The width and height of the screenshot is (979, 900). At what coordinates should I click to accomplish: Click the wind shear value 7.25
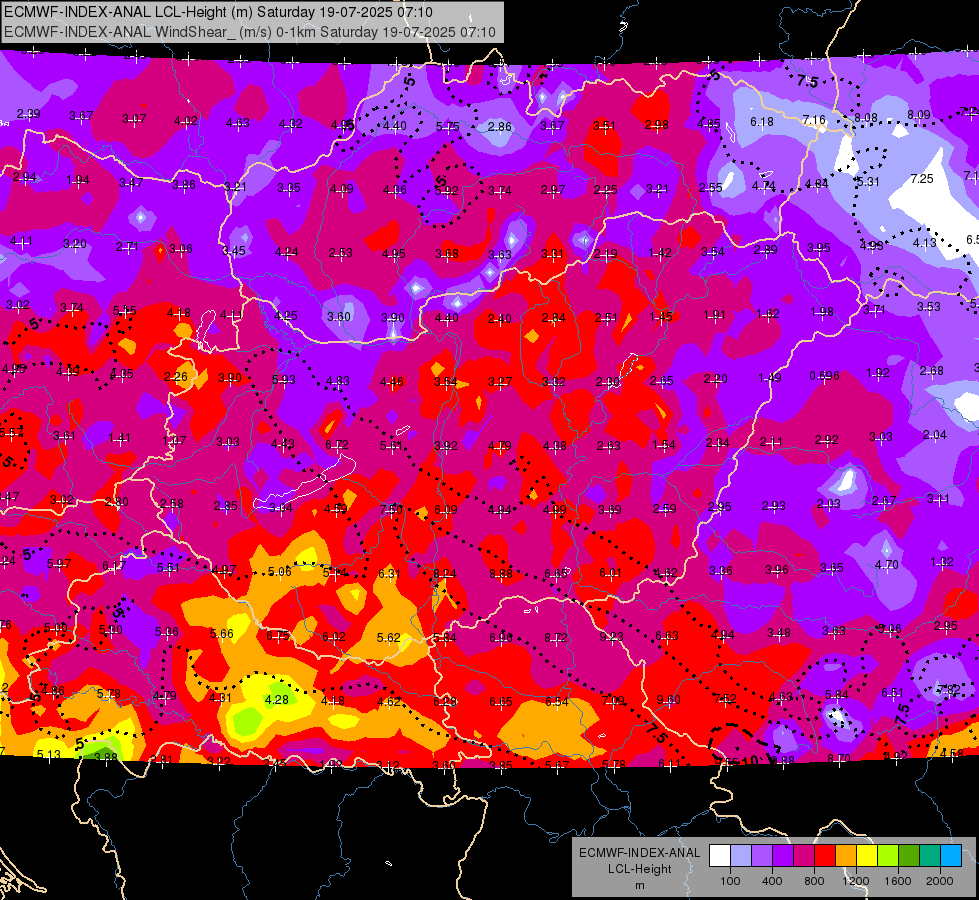pyautogui.click(x=922, y=179)
